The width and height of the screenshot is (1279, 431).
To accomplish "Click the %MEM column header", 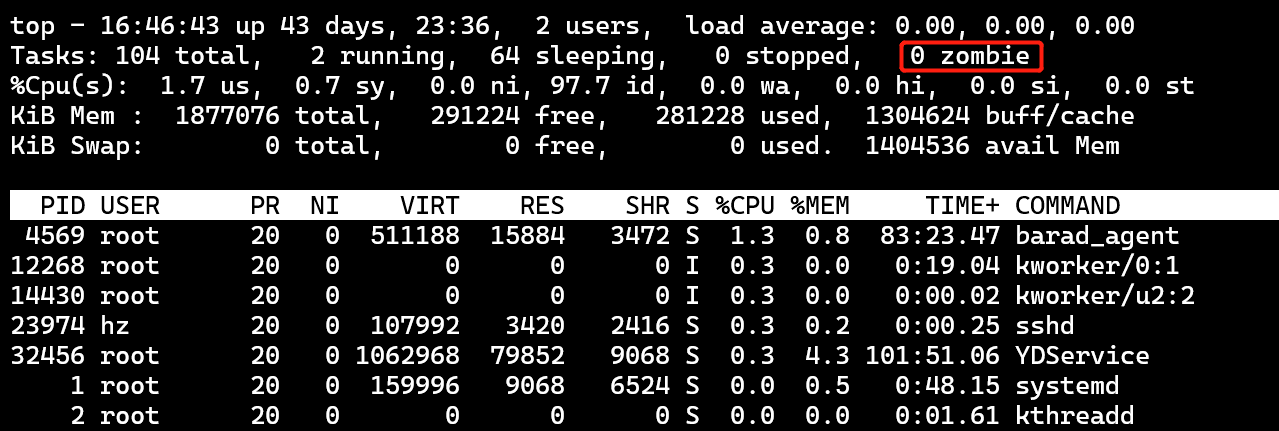I will point(820,207).
